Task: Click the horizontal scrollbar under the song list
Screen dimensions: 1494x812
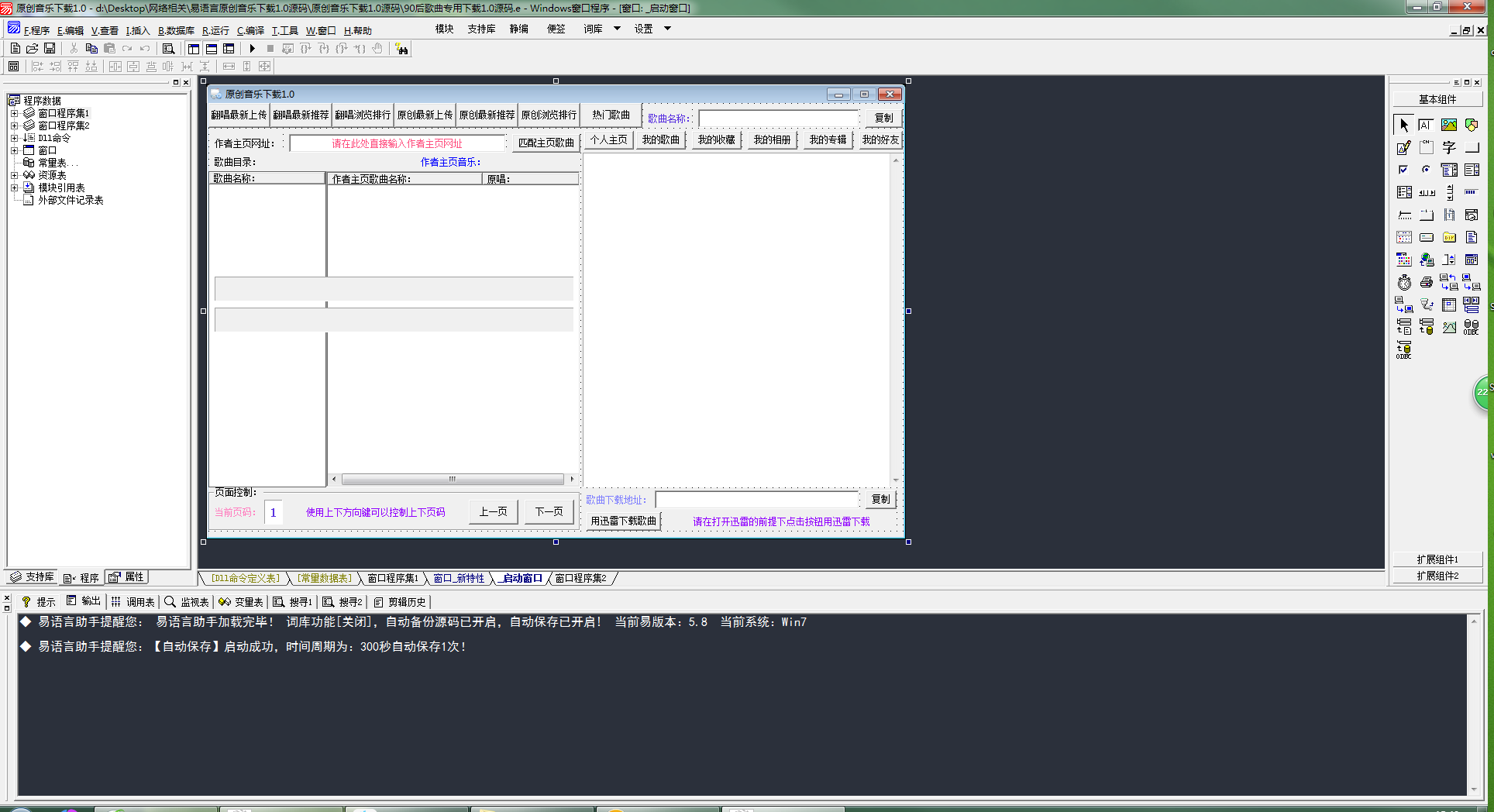Action: 453,479
